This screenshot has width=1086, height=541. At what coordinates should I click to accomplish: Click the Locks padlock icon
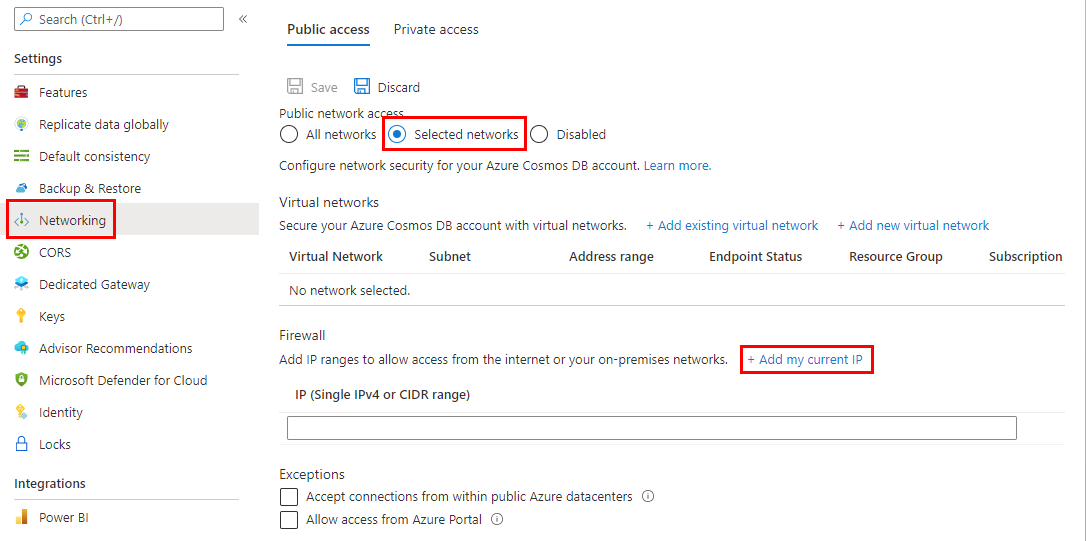(22, 444)
